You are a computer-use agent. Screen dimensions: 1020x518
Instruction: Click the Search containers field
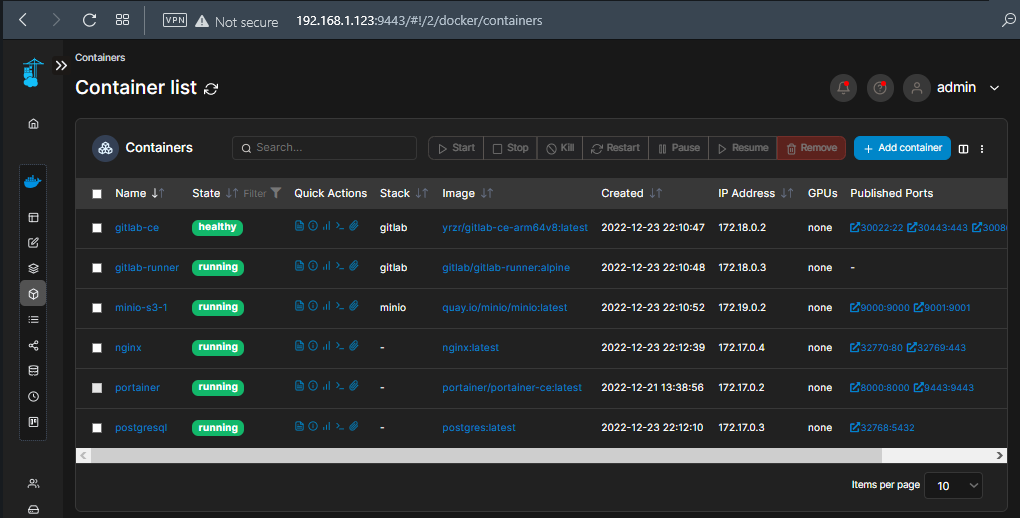tap(324, 148)
